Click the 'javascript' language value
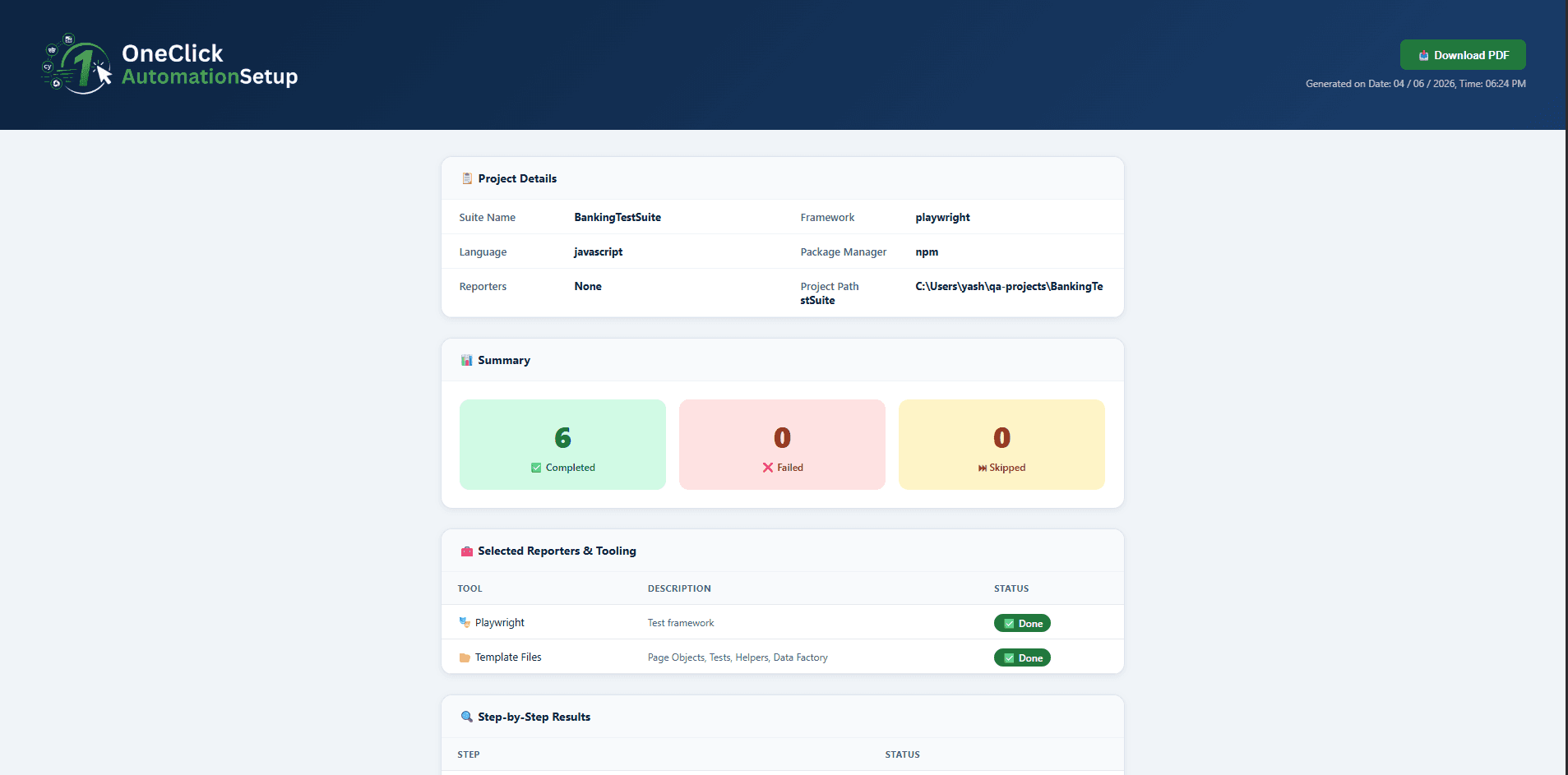The width and height of the screenshot is (1568, 775). point(599,252)
